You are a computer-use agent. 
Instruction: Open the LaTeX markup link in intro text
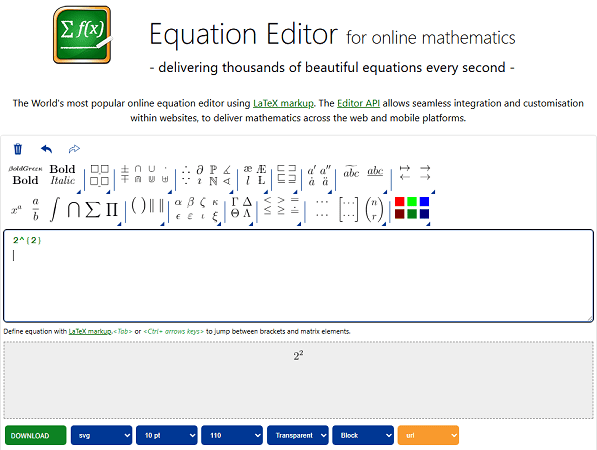pyautogui.click(x=284, y=103)
